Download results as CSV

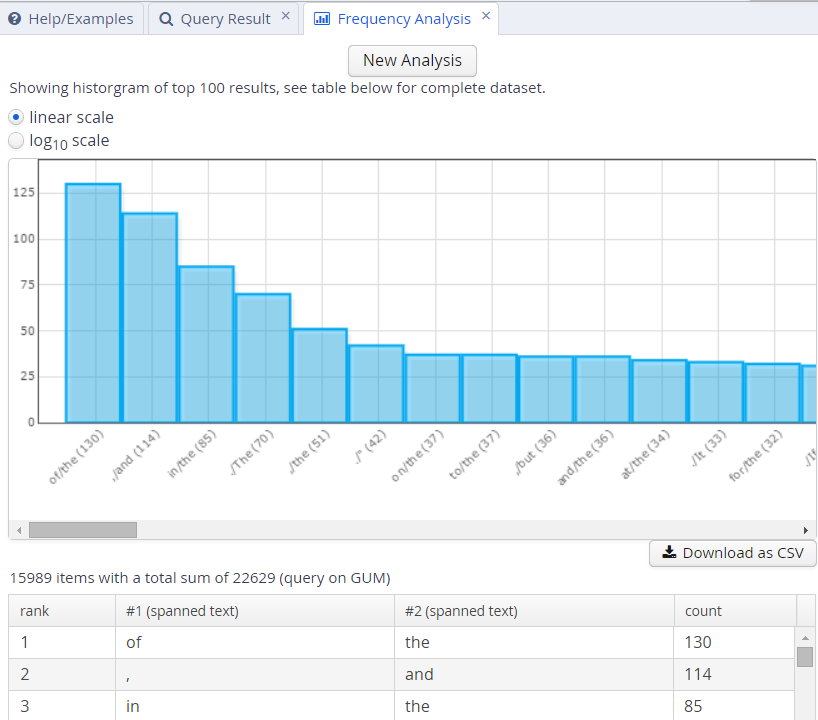pyautogui.click(x=732, y=553)
